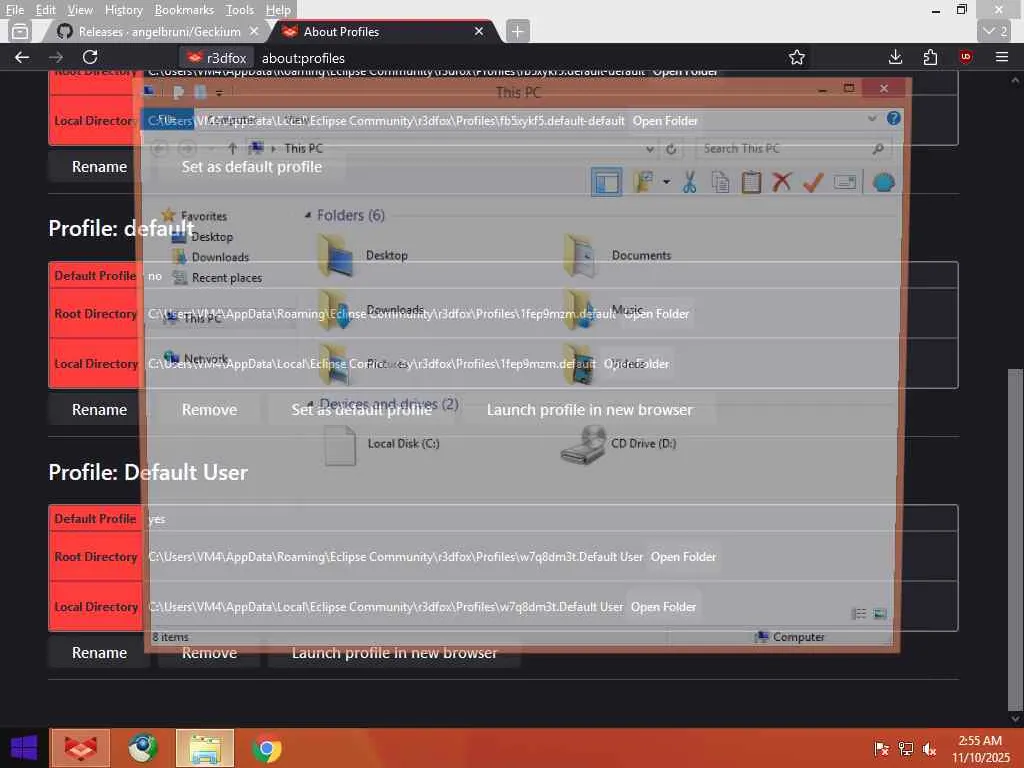Image resolution: width=1024 pixels, height=768 pixels.
Task: Select CD Drive (D:)
Action: (x=618, y=444)
